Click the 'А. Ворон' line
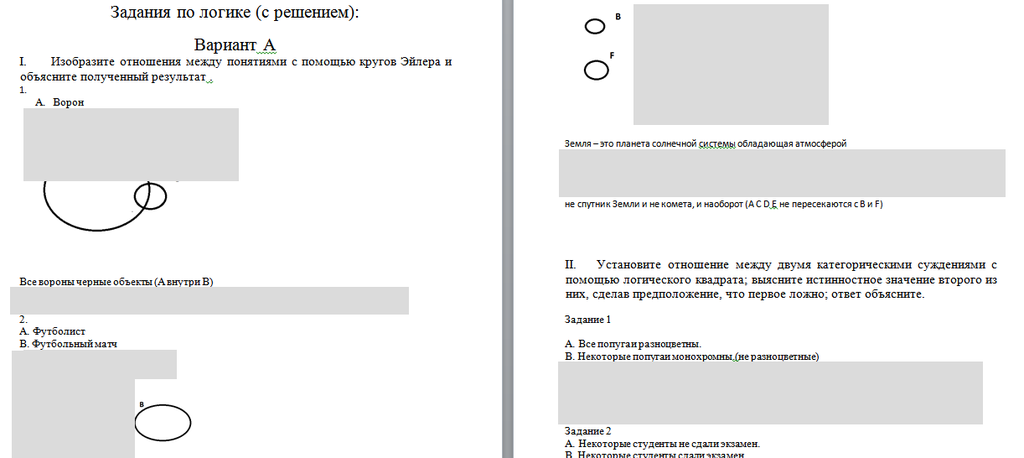The height and width of the screenshot is (458, 1024). tap(61, 102)
